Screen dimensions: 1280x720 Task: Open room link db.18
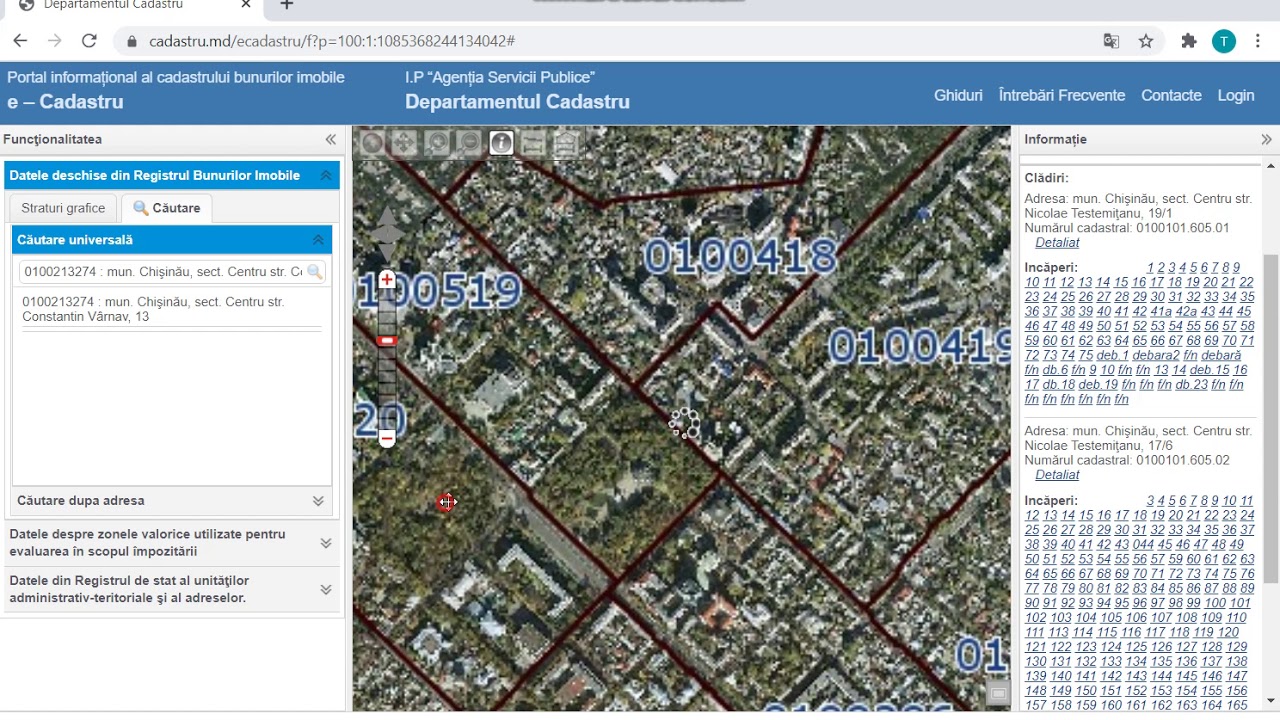coord(1058,385)
